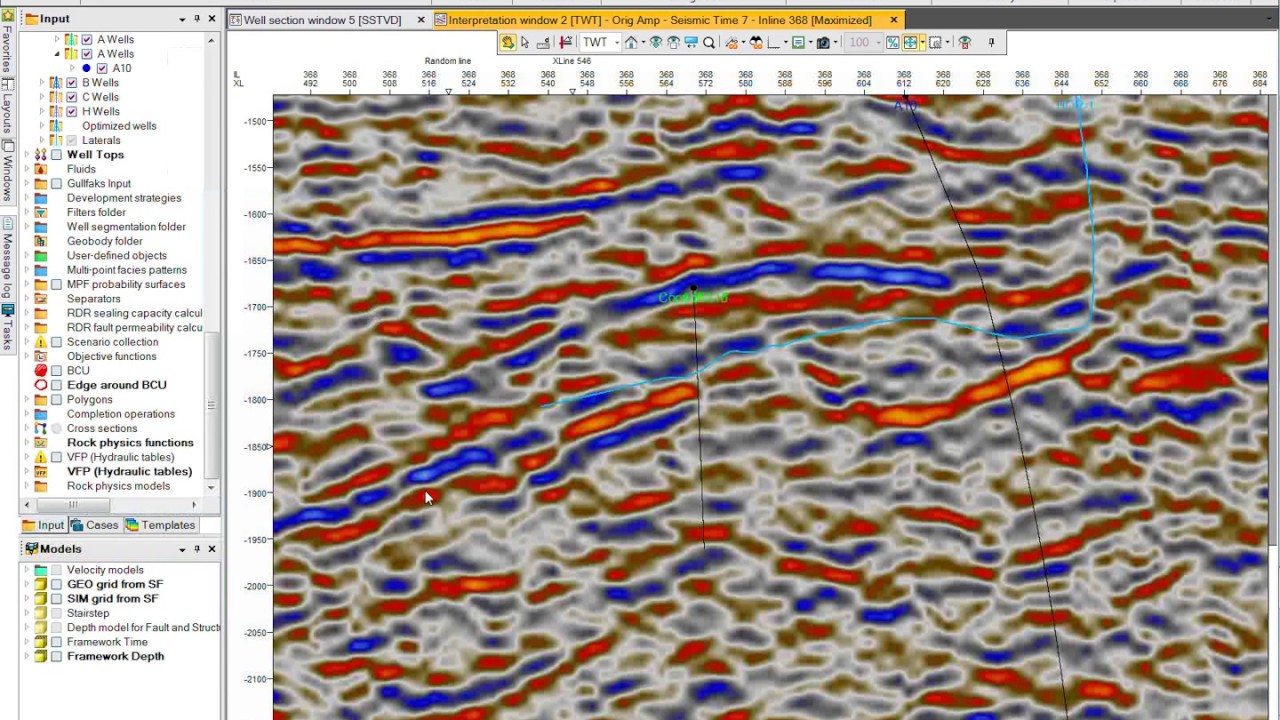Expand the Well Tops tree node
Image resolution: width=1280 pixels, height=720 pixels.
point(27,155)
